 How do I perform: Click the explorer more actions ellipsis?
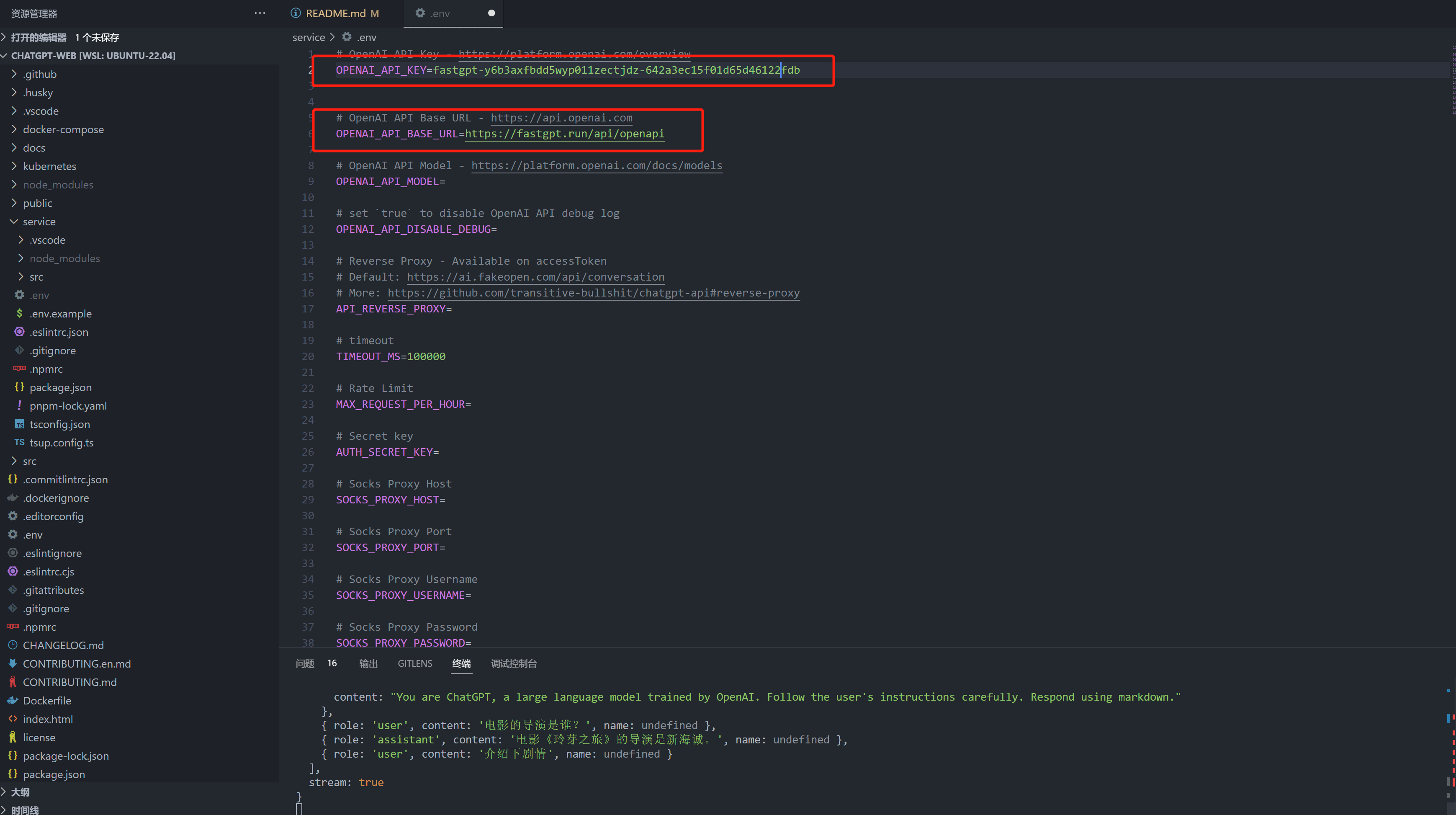260,13
